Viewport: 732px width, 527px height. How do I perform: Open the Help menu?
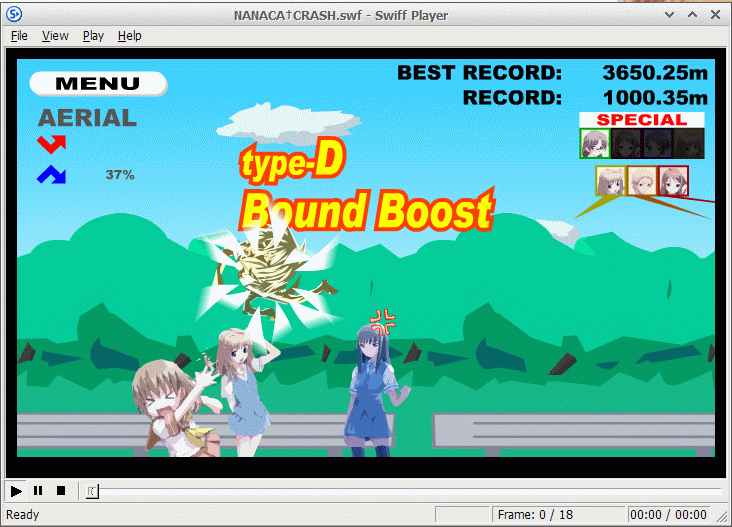click(129, 36)
